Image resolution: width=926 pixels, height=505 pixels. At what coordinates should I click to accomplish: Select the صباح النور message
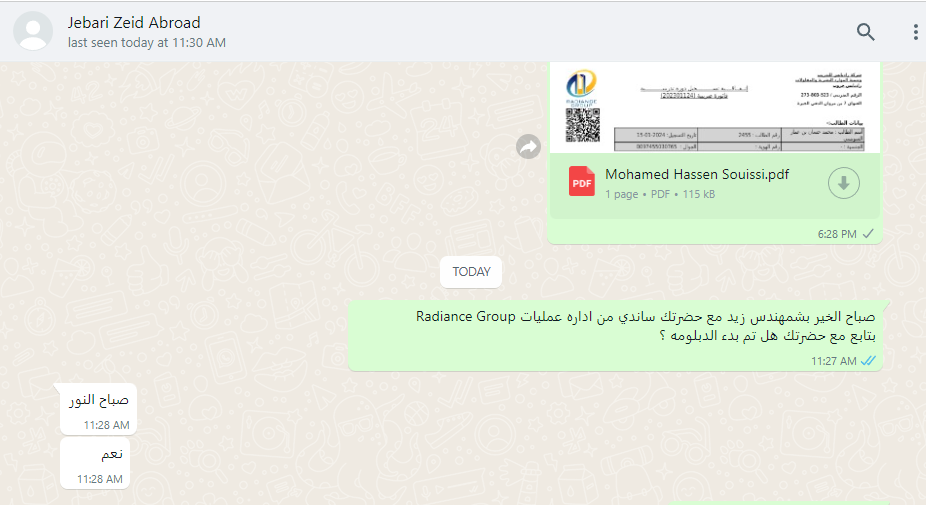99,409
